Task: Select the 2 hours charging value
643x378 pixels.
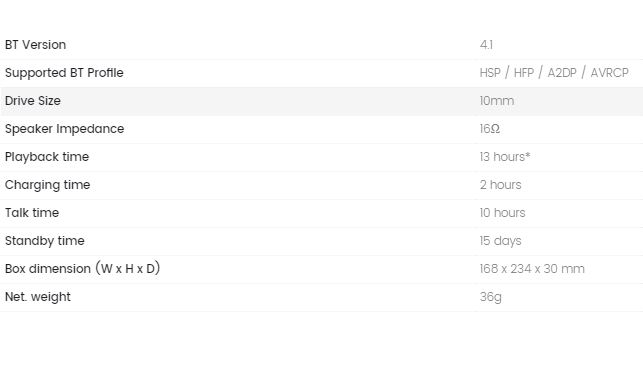Action: tap(501, 185)
